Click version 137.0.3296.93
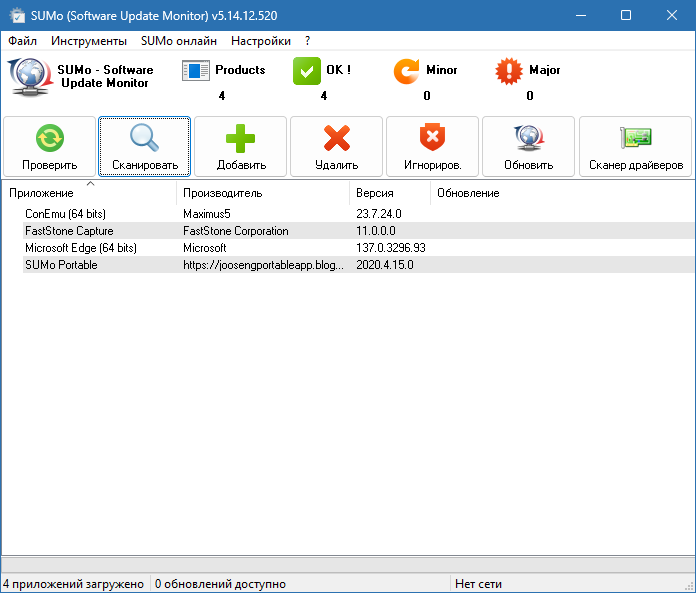Image resolution: width=696 pixels, height=593 pixels. (391, 248)
